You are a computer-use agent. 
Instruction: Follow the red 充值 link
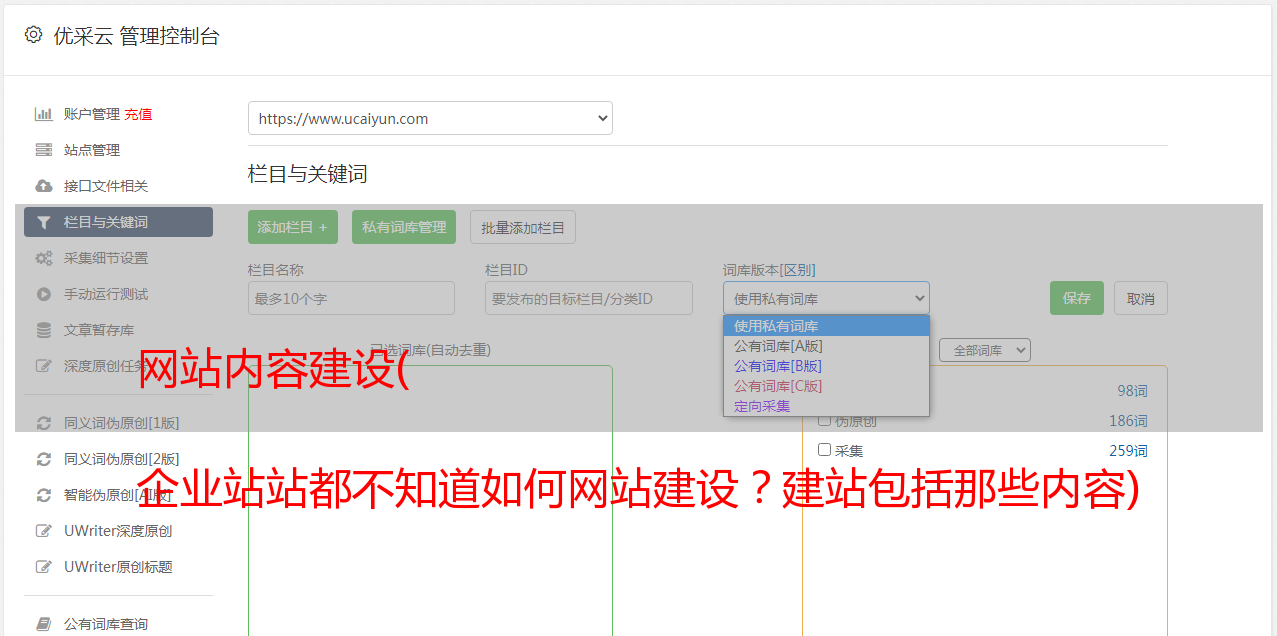click(138, 114)
